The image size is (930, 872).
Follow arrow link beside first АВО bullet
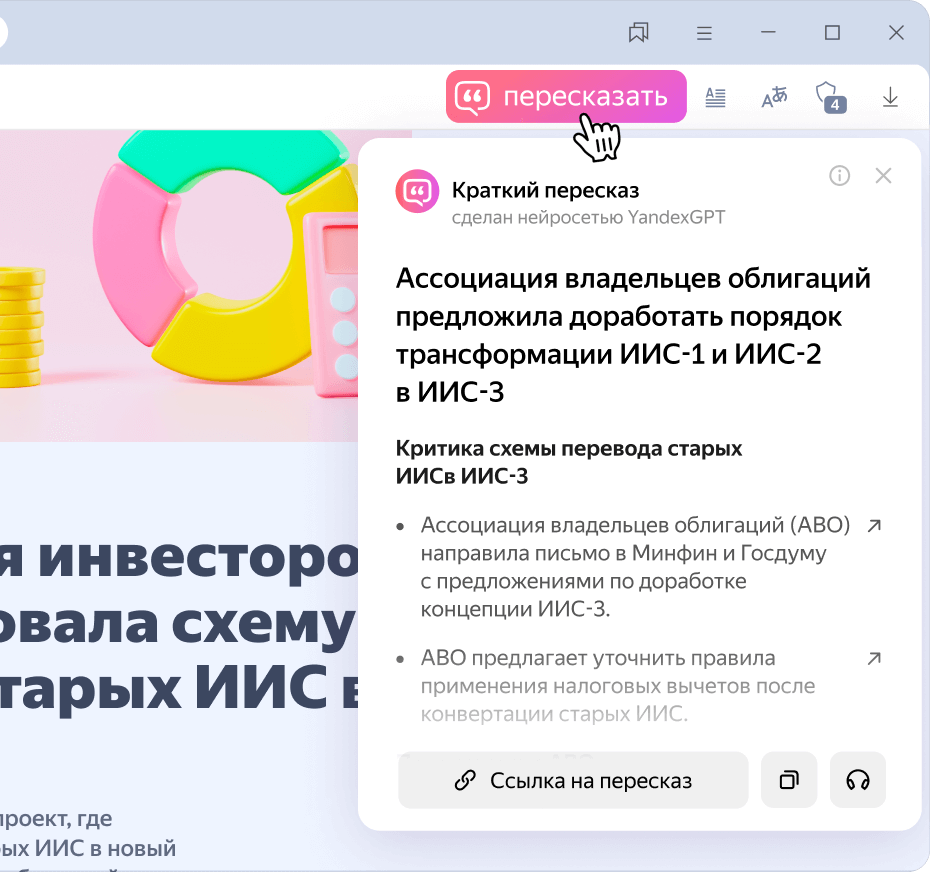(x=874, y=526)
